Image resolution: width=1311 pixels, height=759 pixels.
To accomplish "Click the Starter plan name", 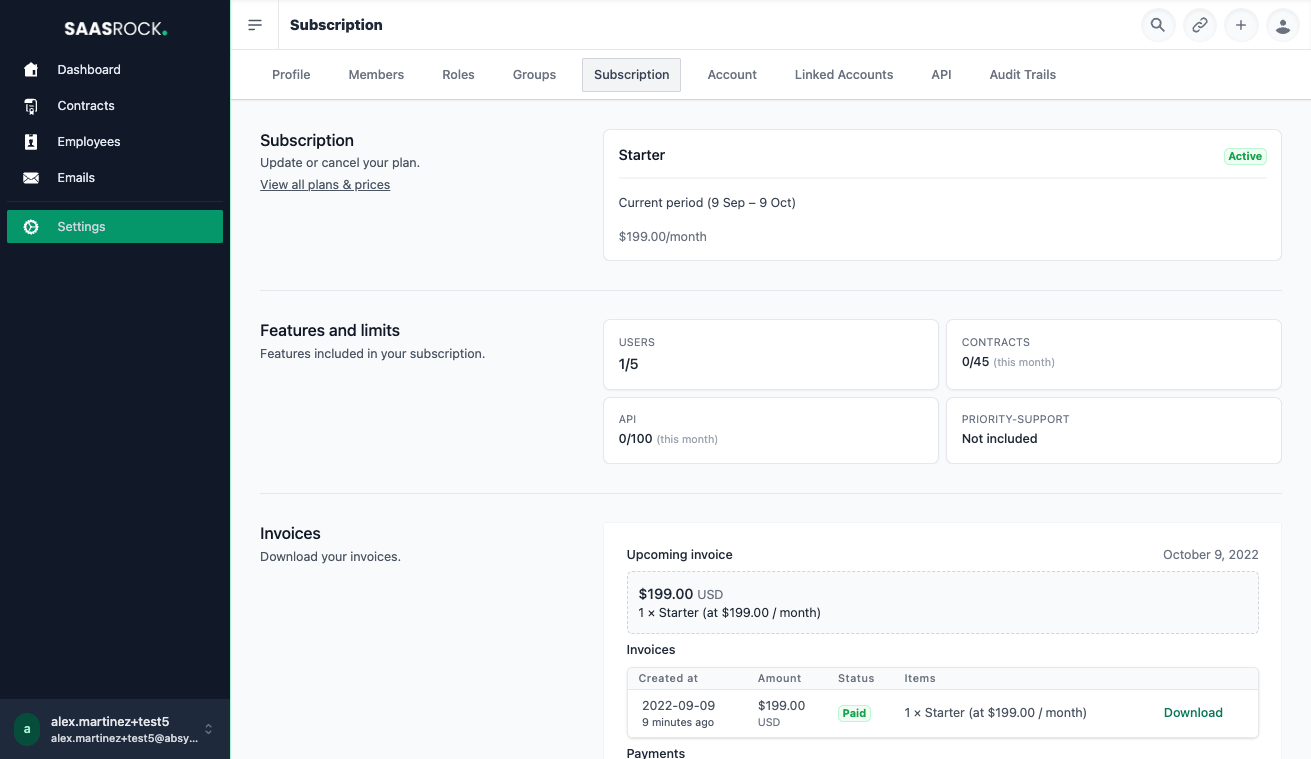I will click(x=642, y=155).
